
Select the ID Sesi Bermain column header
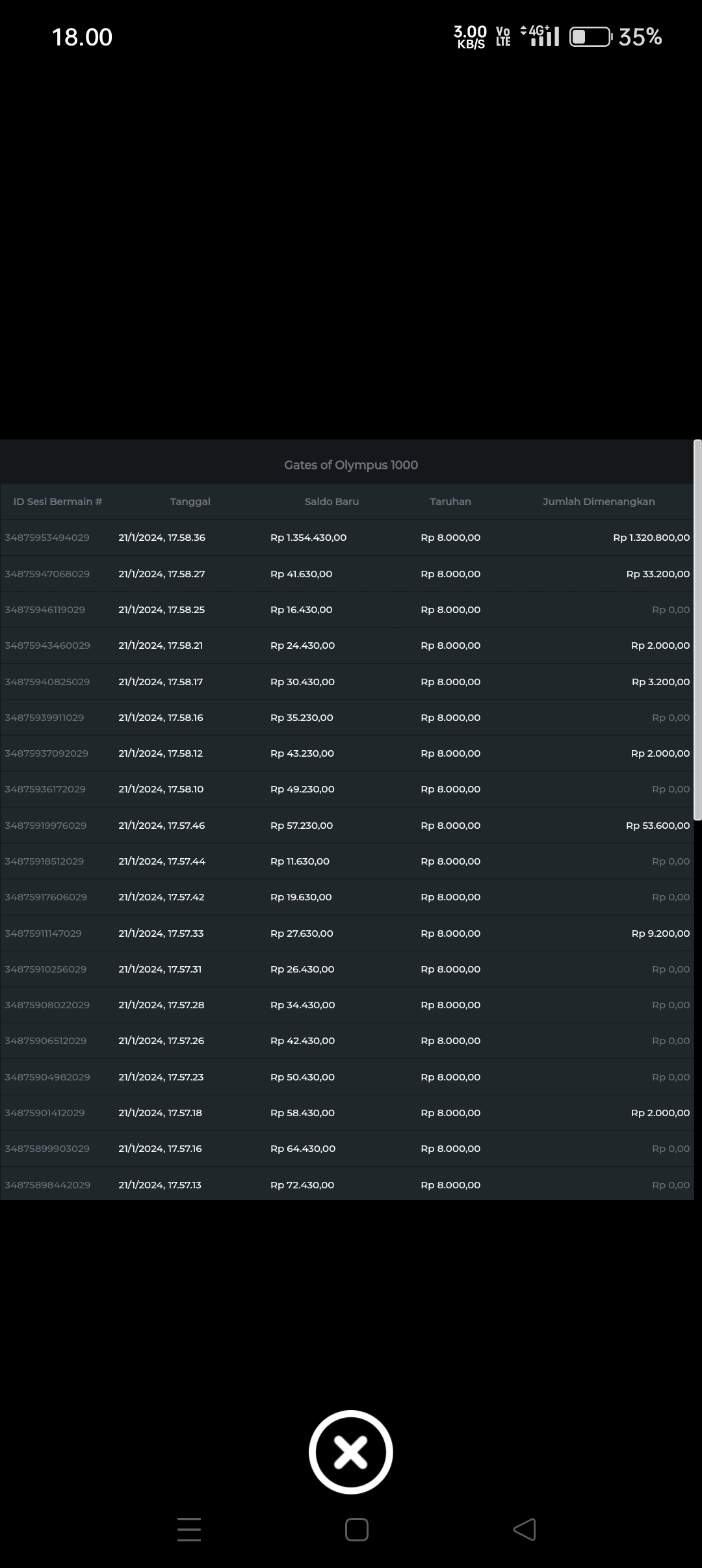pyautogui.click(x=58, y=501)
